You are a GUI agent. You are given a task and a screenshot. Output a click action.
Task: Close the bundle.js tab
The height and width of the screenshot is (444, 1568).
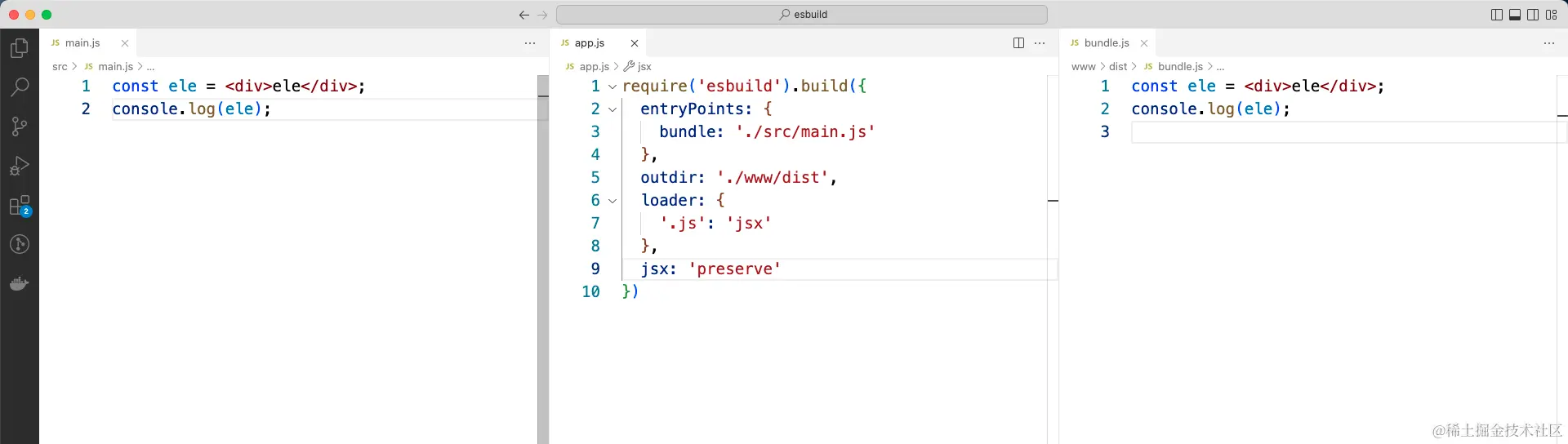1144,43
